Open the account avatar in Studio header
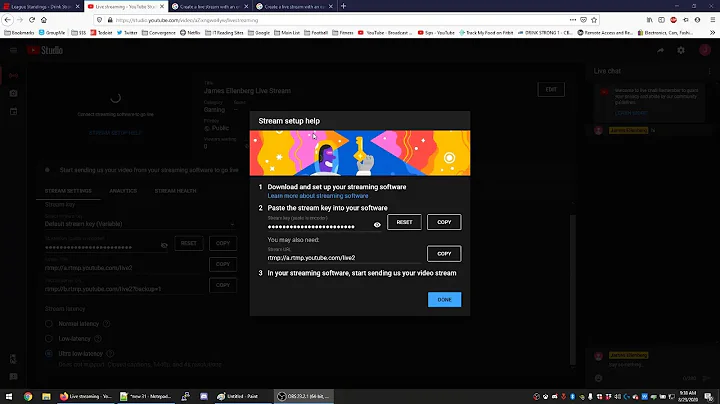Image resolution: width=720 pixels, height=404 pixels. 705,50
